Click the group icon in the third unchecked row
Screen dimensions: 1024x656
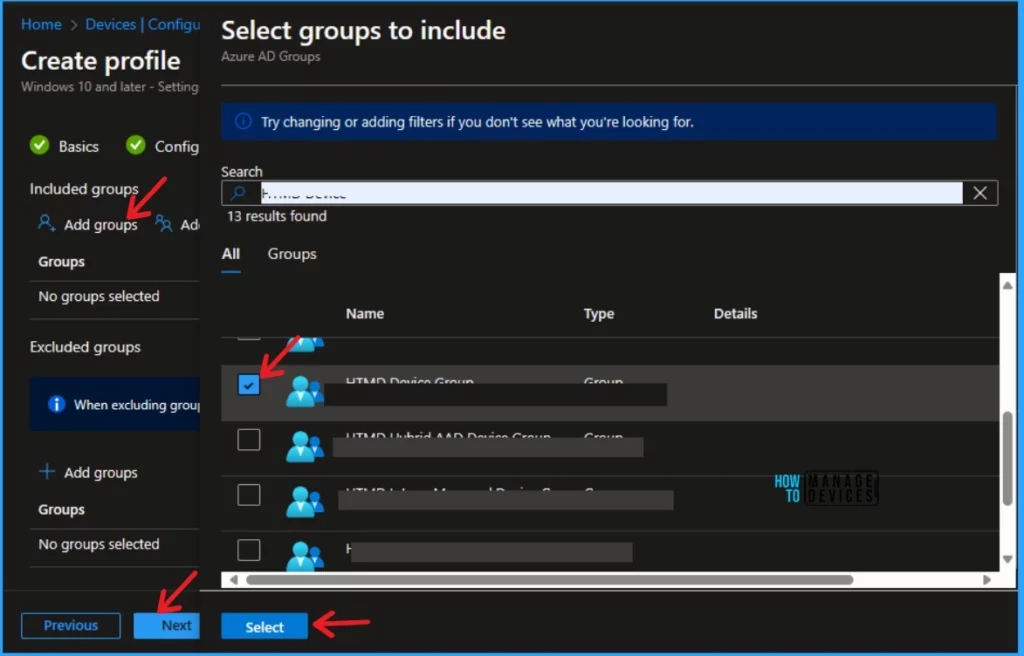[x=304, y=502]
